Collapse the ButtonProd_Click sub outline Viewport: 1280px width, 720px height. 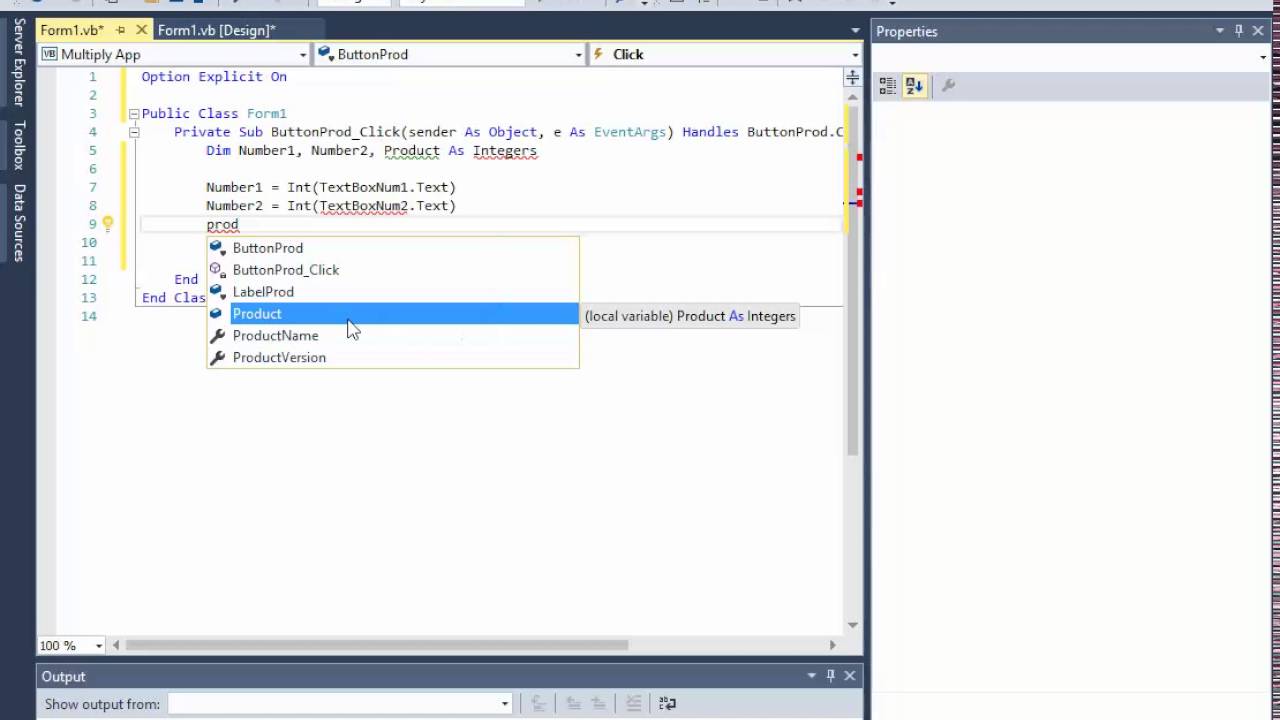133,132
